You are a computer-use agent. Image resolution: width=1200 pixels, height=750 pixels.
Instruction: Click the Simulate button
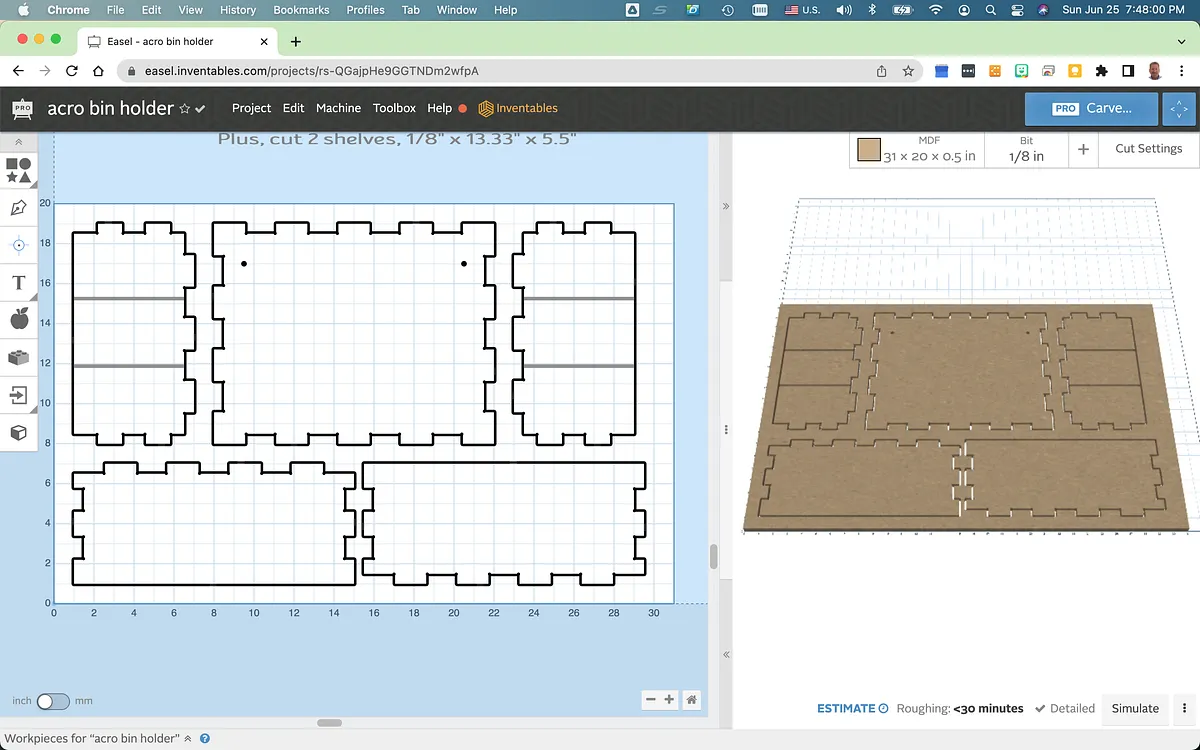1135,708
